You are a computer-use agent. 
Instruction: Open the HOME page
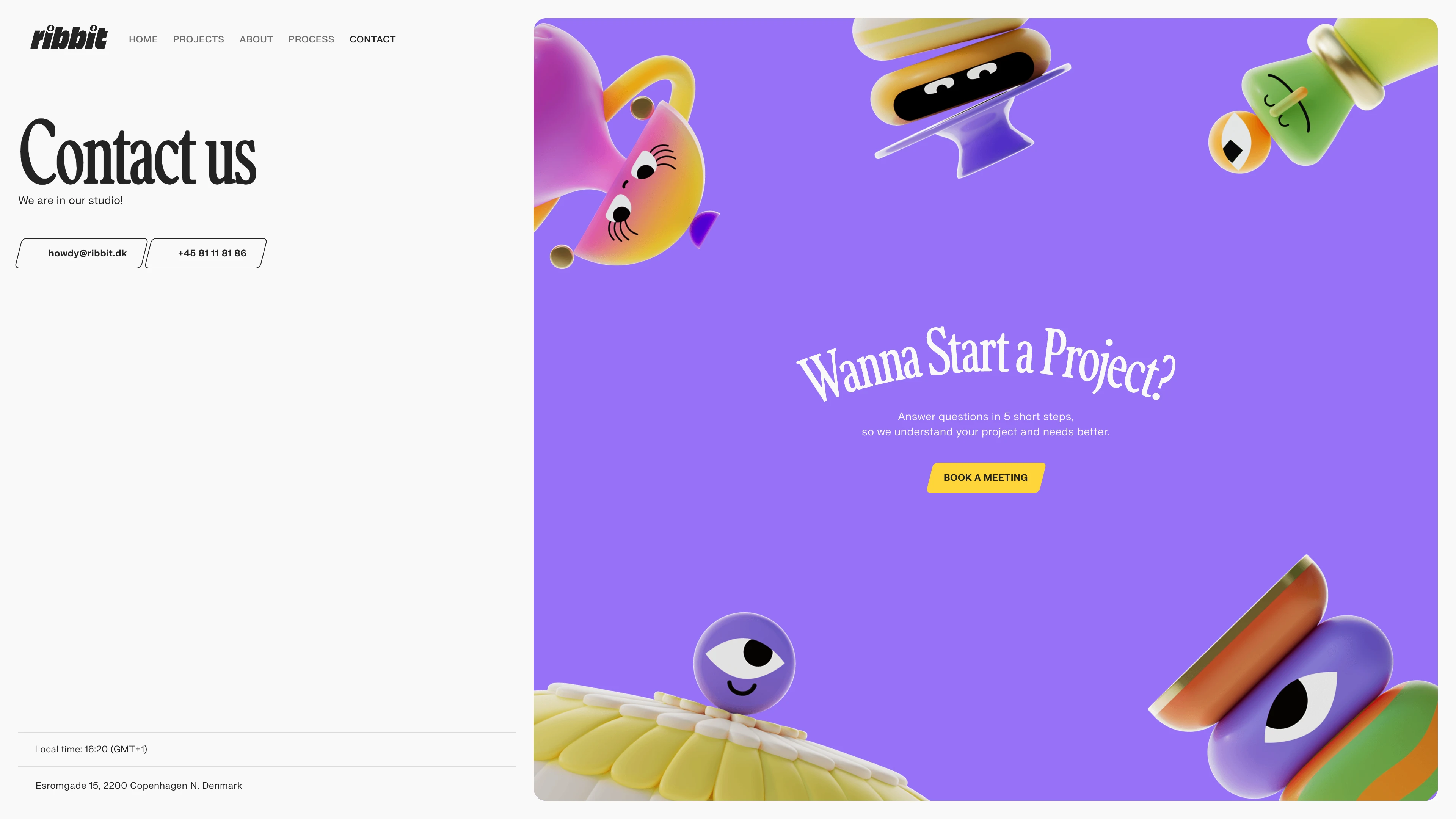(143, 39)
